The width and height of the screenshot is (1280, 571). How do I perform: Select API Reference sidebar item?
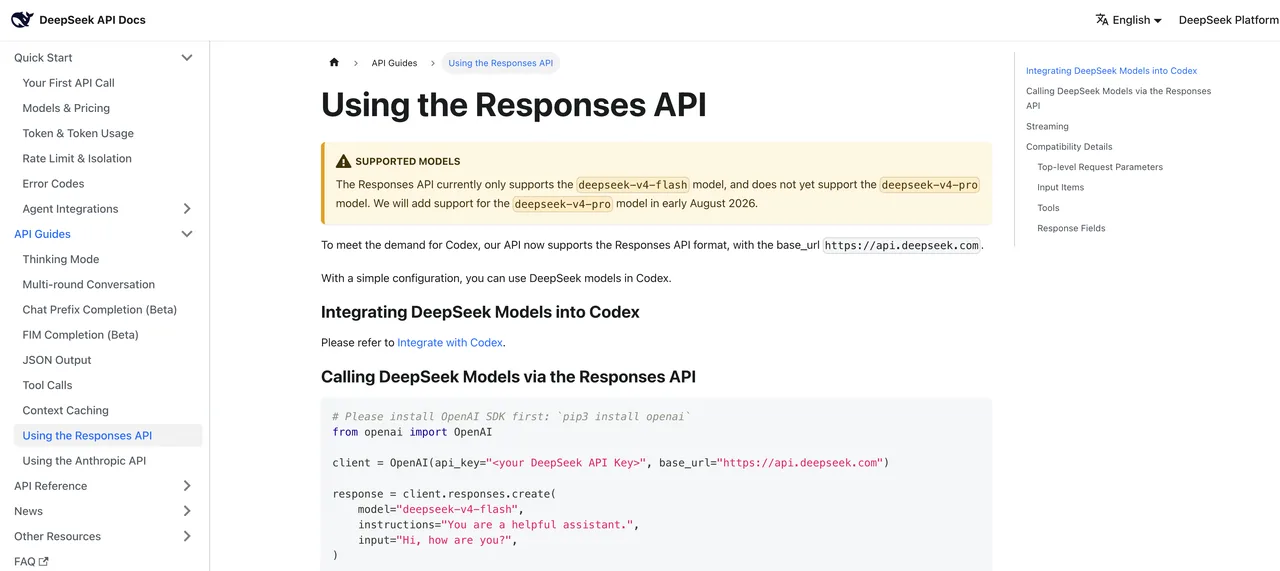[51, 486]
